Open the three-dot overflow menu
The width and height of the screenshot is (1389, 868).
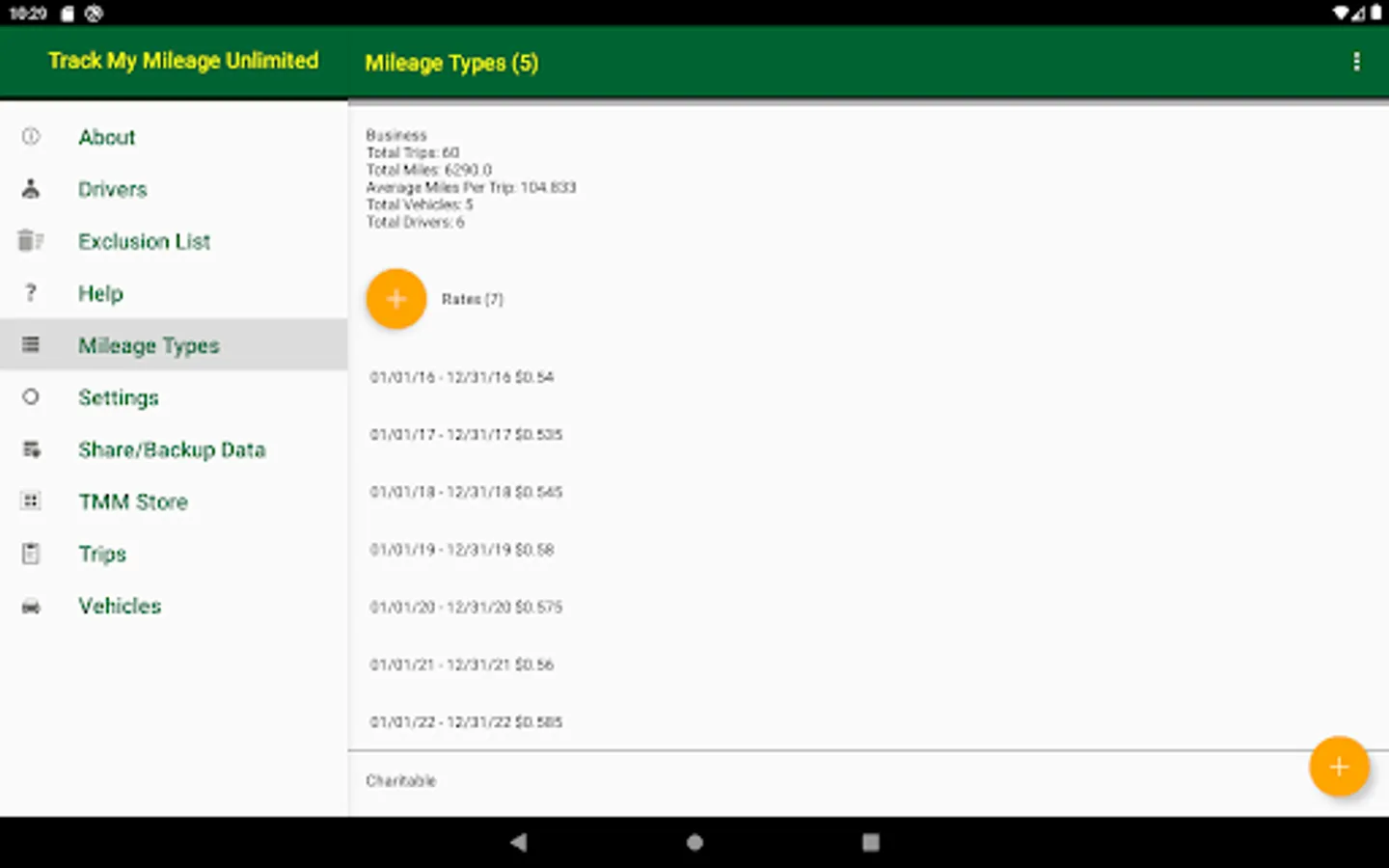[x=1356, y=62]
